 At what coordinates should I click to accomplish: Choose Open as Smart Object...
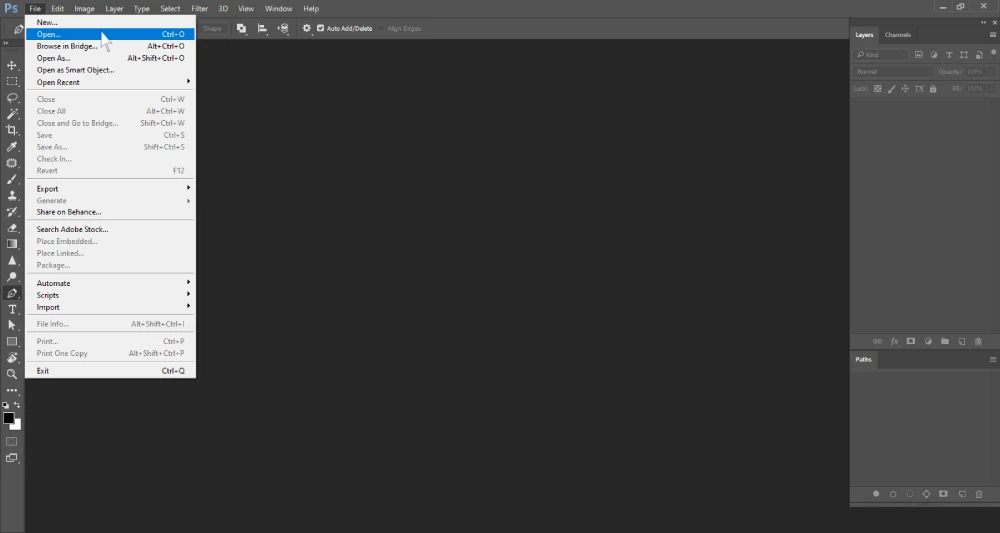(x=110, y=70)
